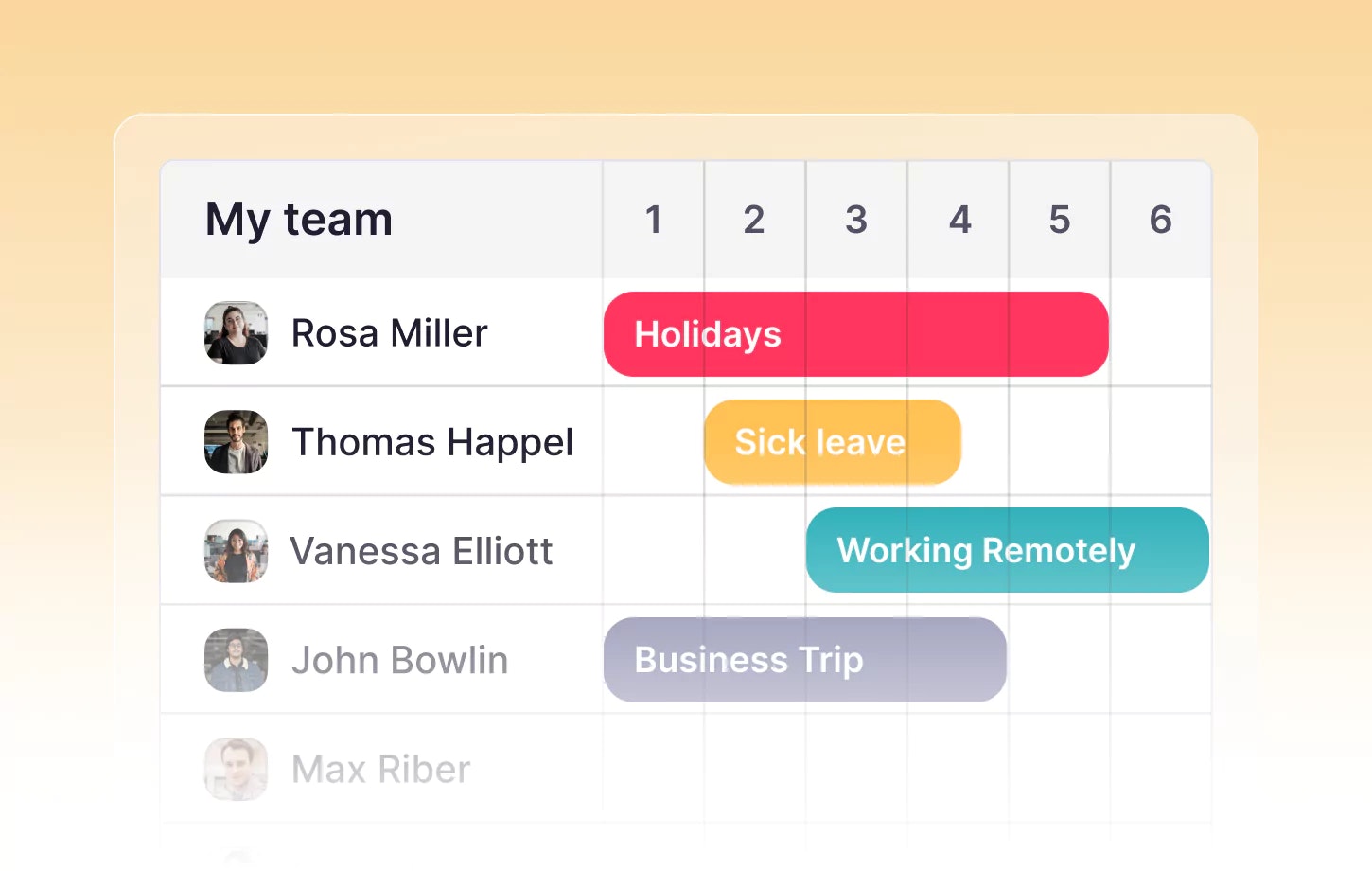
Task: Click the John Bowlin name
Action: pyautogui.click(x=399, y=660)
